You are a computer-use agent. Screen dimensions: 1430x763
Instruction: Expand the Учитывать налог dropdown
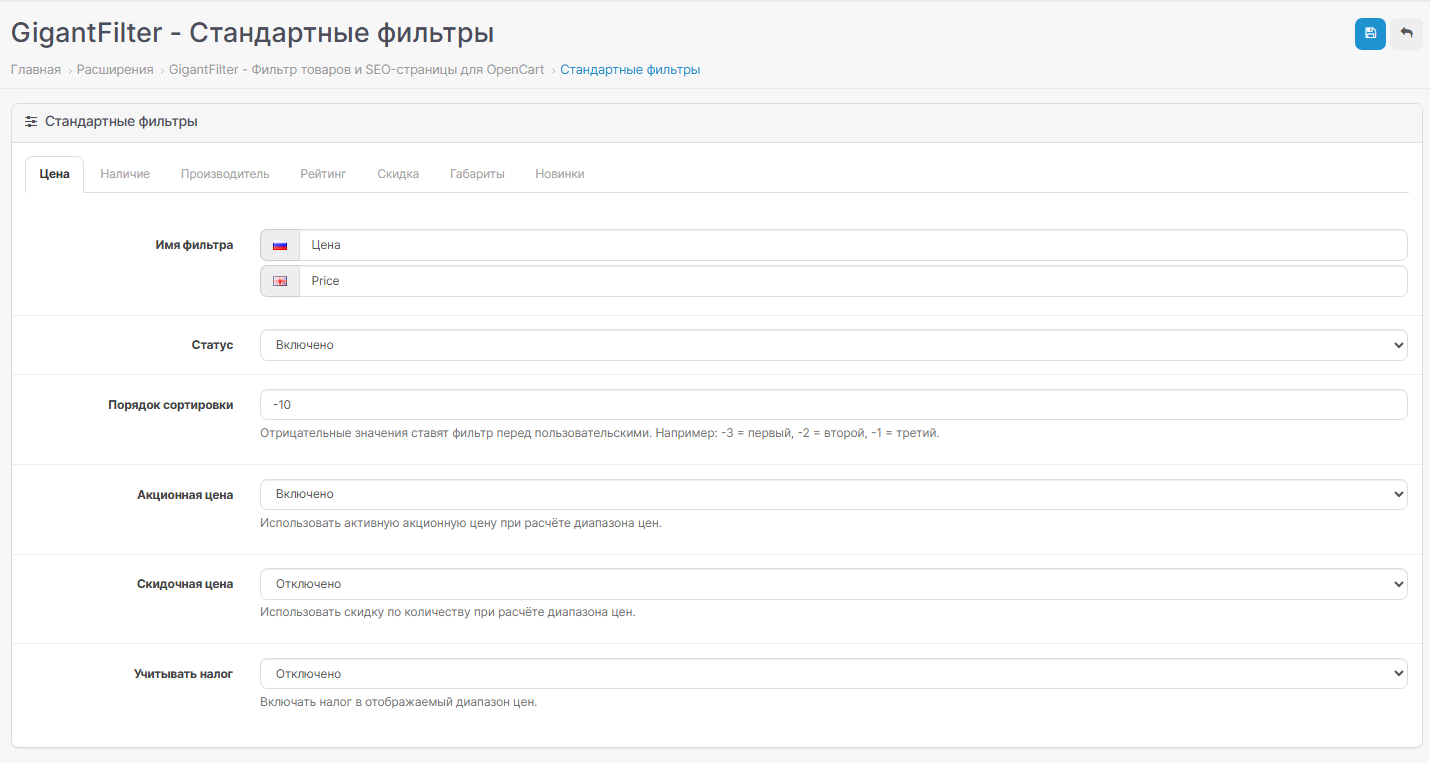pos(833,674)
